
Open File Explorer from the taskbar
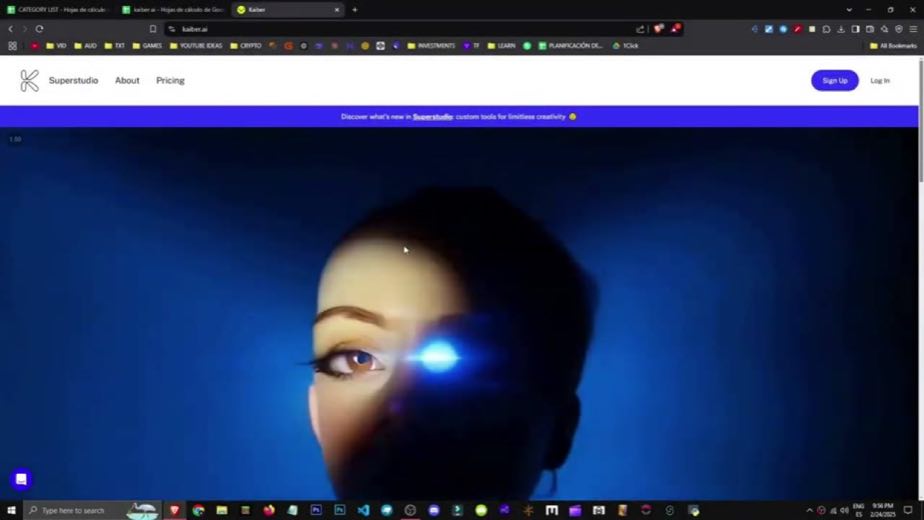222,511
